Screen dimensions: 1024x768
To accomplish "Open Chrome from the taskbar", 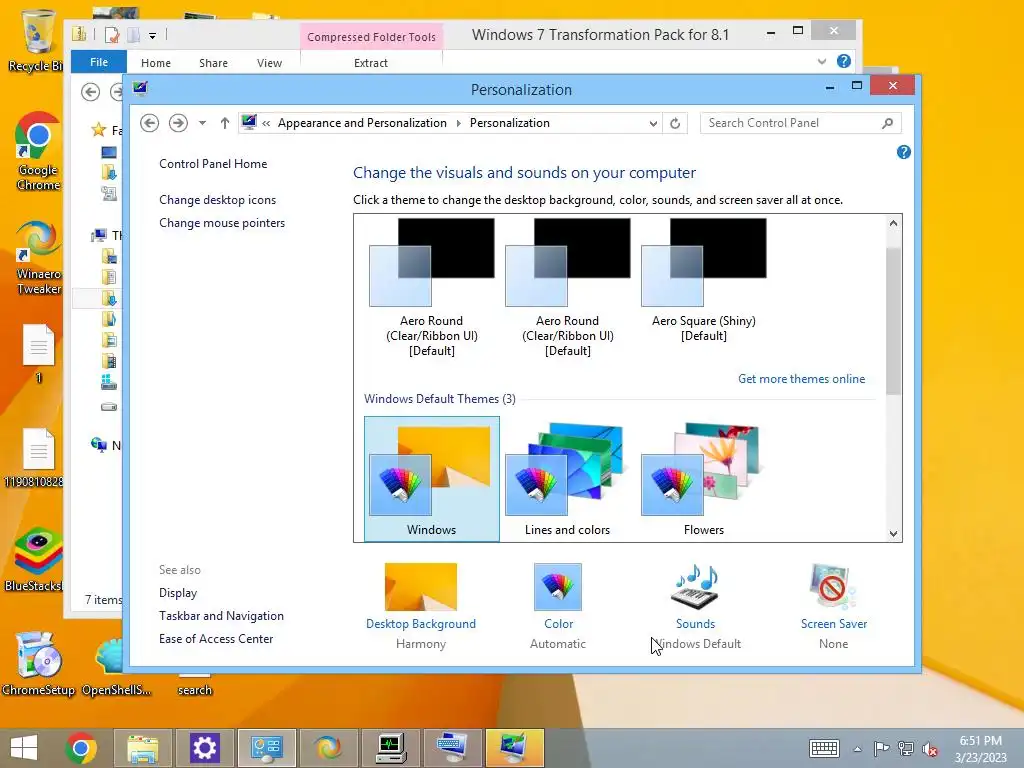I will coord(81,748).
